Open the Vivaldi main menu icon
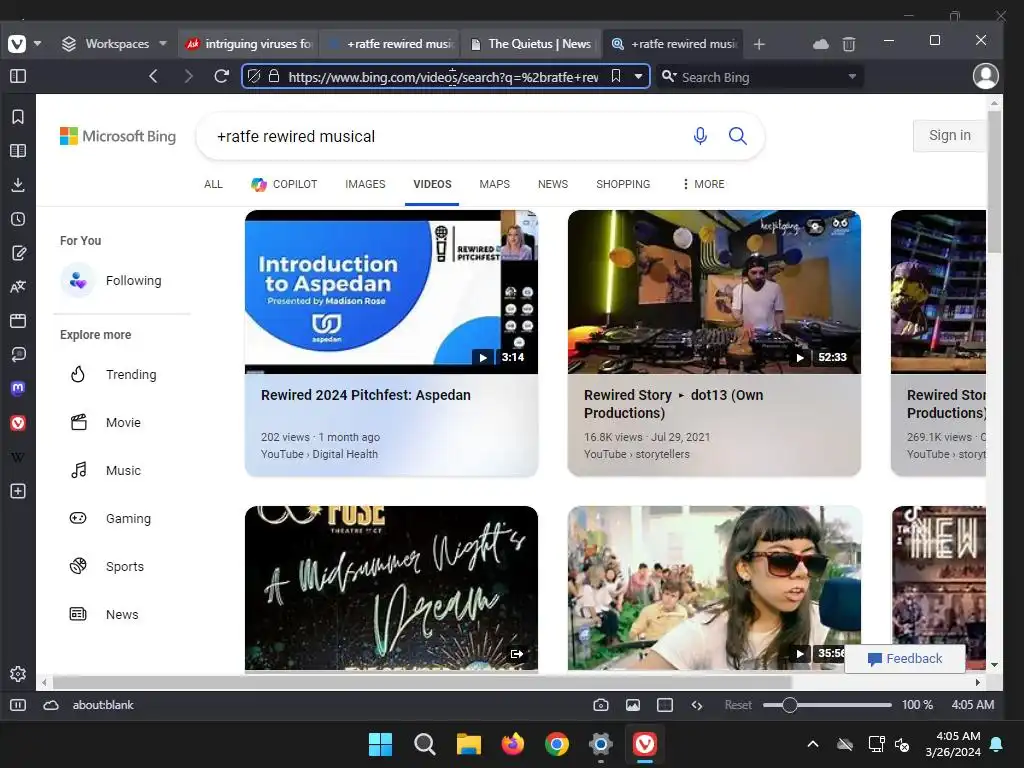This screenshot has width=1024, height=768. coord(17,44)
